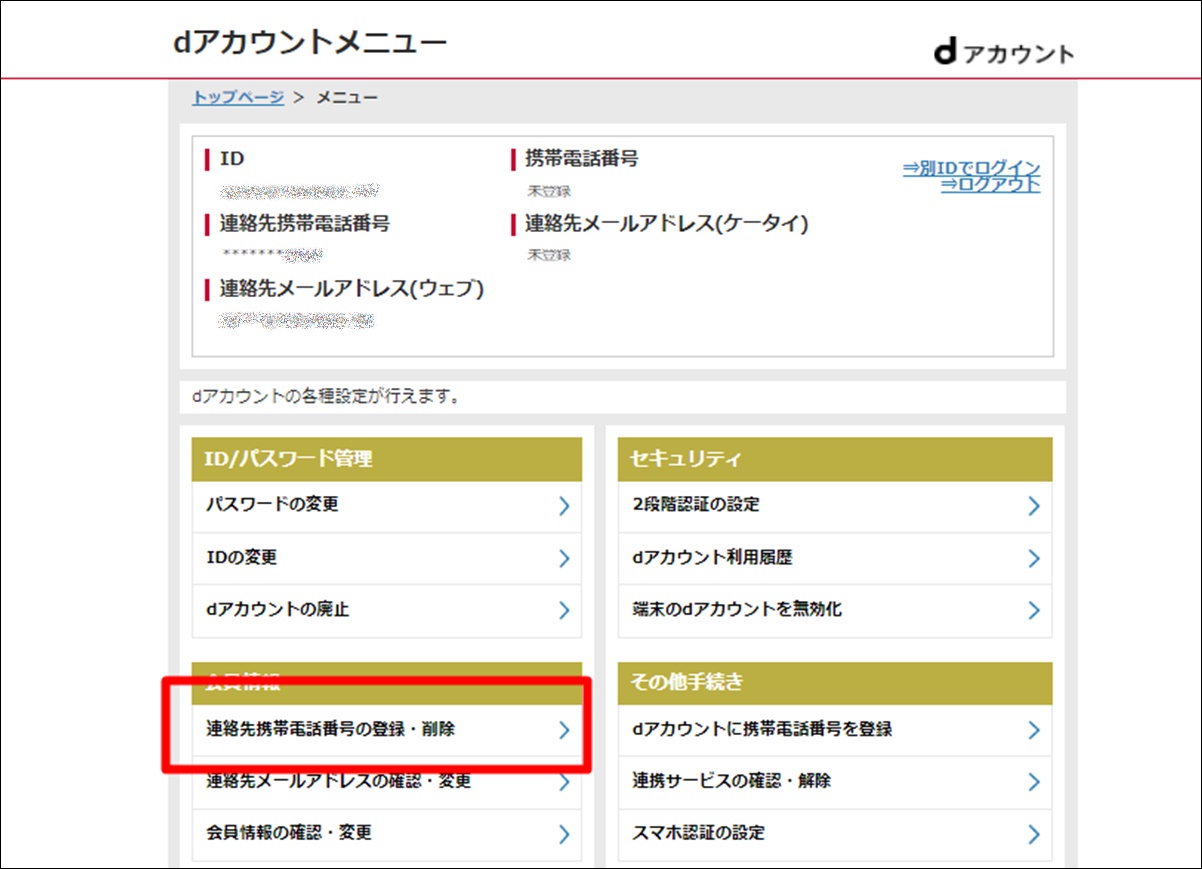Click chevron arrow beside dアカウント利用履歴
The image size is (1202, 869).
(1034, 558)
